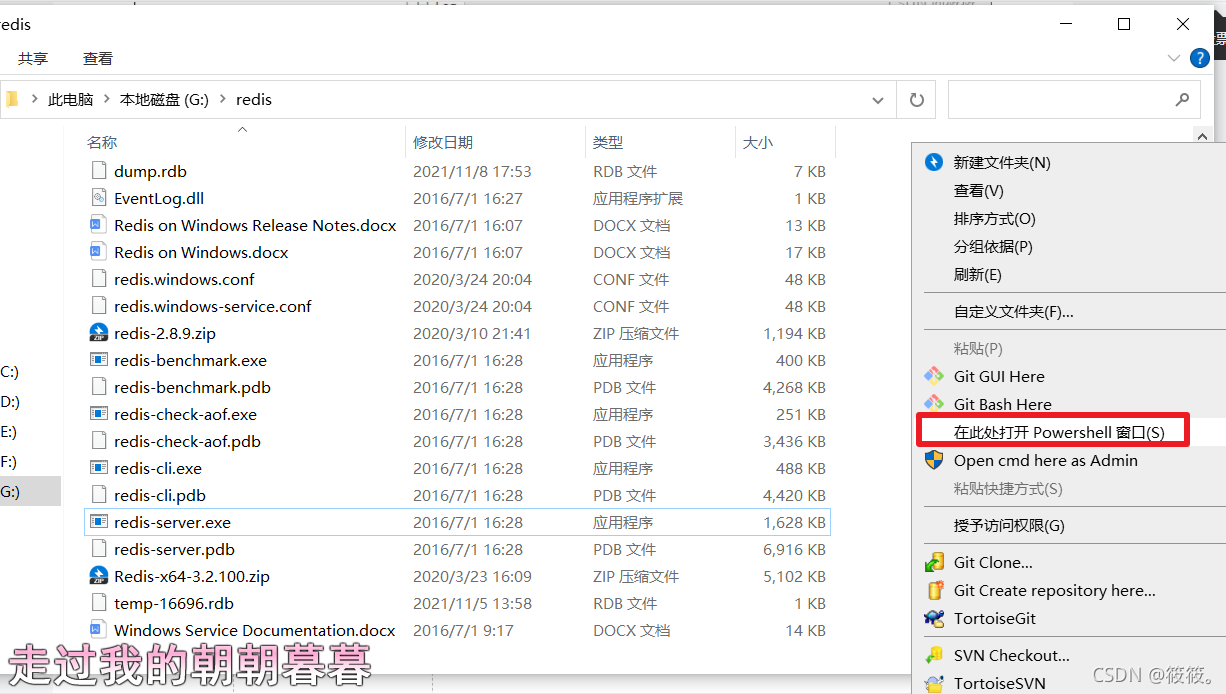The width and height of the screenshot is (1226, 694).
Task: Focus the folder search input box
Action: tap(1073, 100)
